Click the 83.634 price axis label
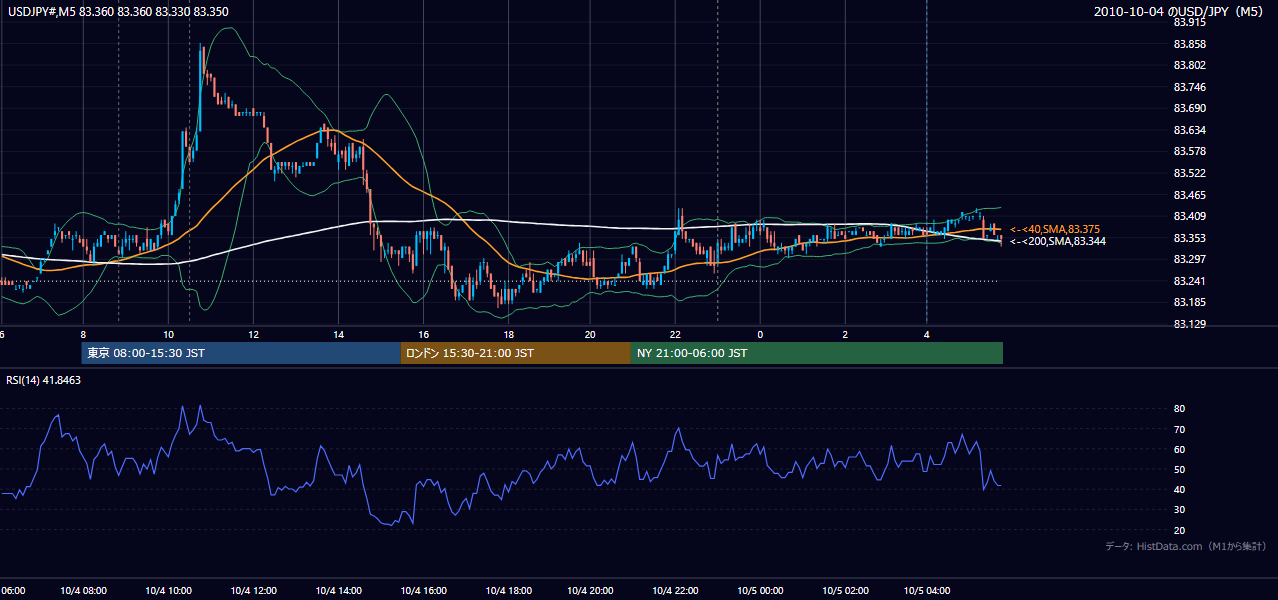This screenshot has height=600, width=1278. (x=1189, y=130)
